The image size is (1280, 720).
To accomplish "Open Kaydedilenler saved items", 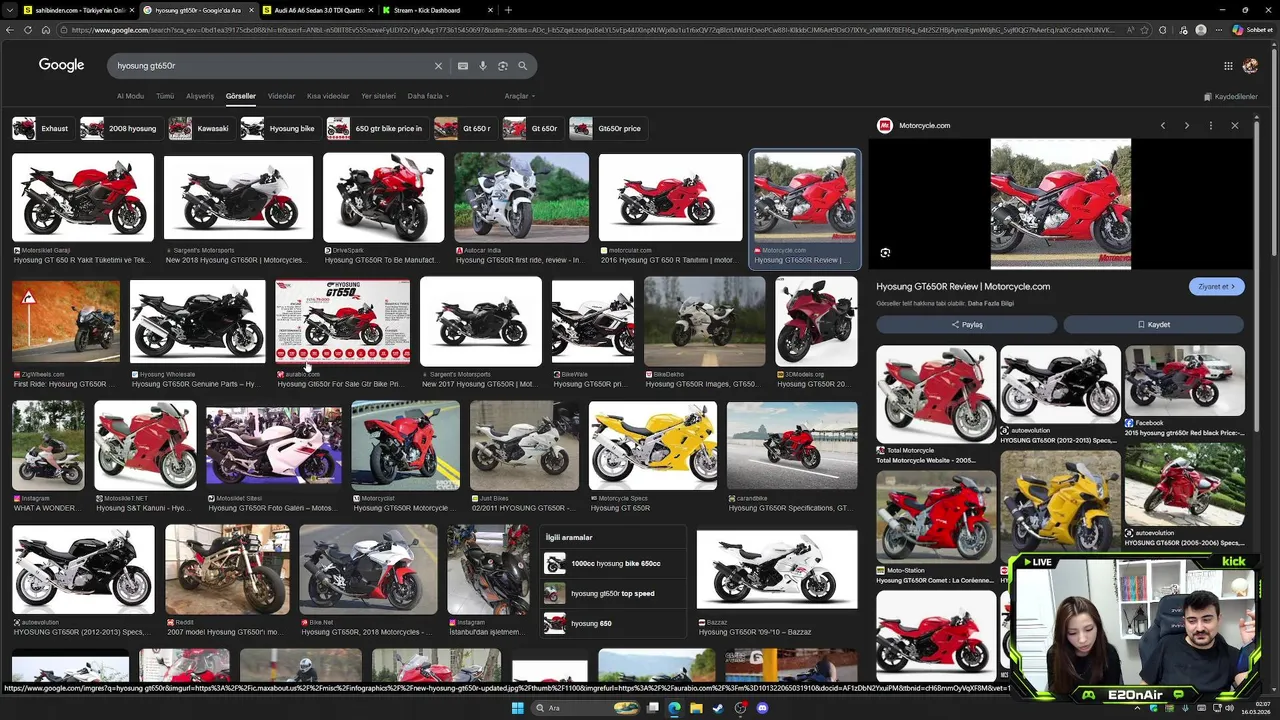I will point(1230,97).
